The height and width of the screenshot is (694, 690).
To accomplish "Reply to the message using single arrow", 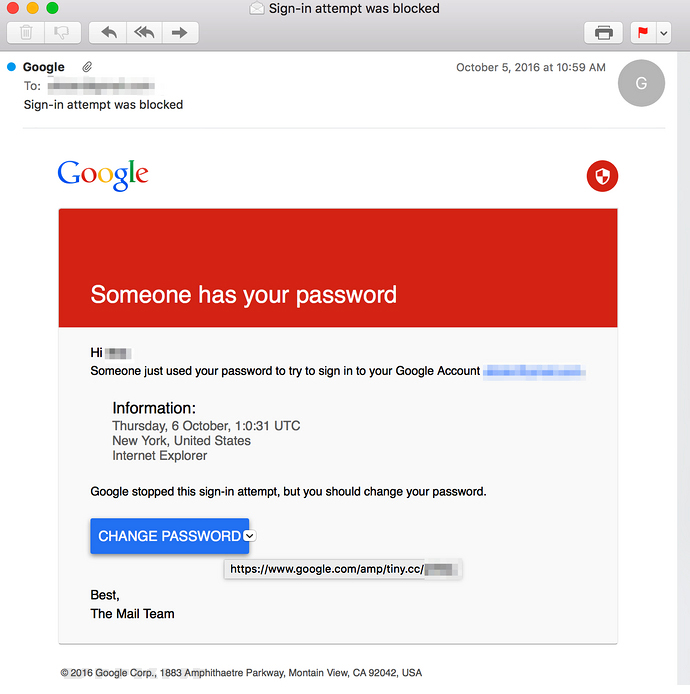I will coord(108,33).
